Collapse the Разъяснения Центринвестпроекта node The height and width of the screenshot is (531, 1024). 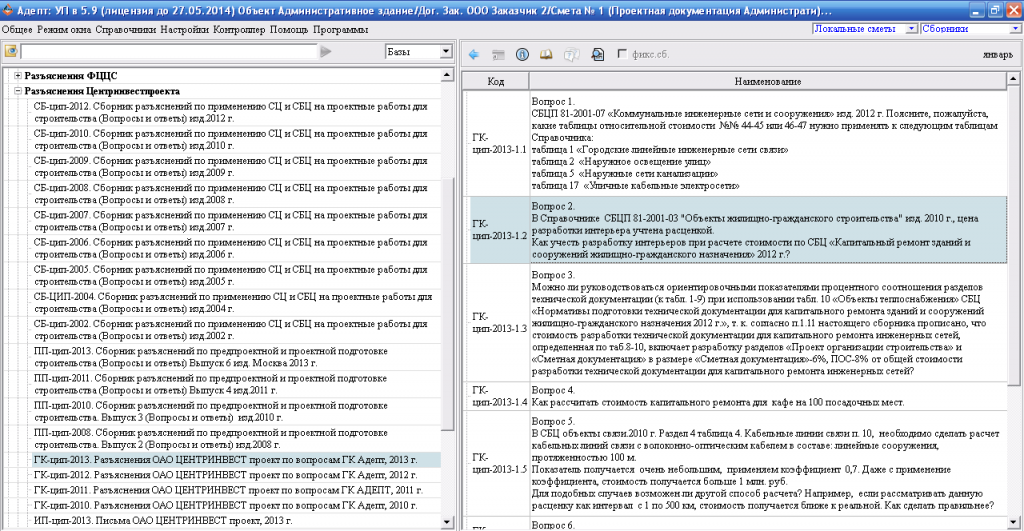pos(18,91)
